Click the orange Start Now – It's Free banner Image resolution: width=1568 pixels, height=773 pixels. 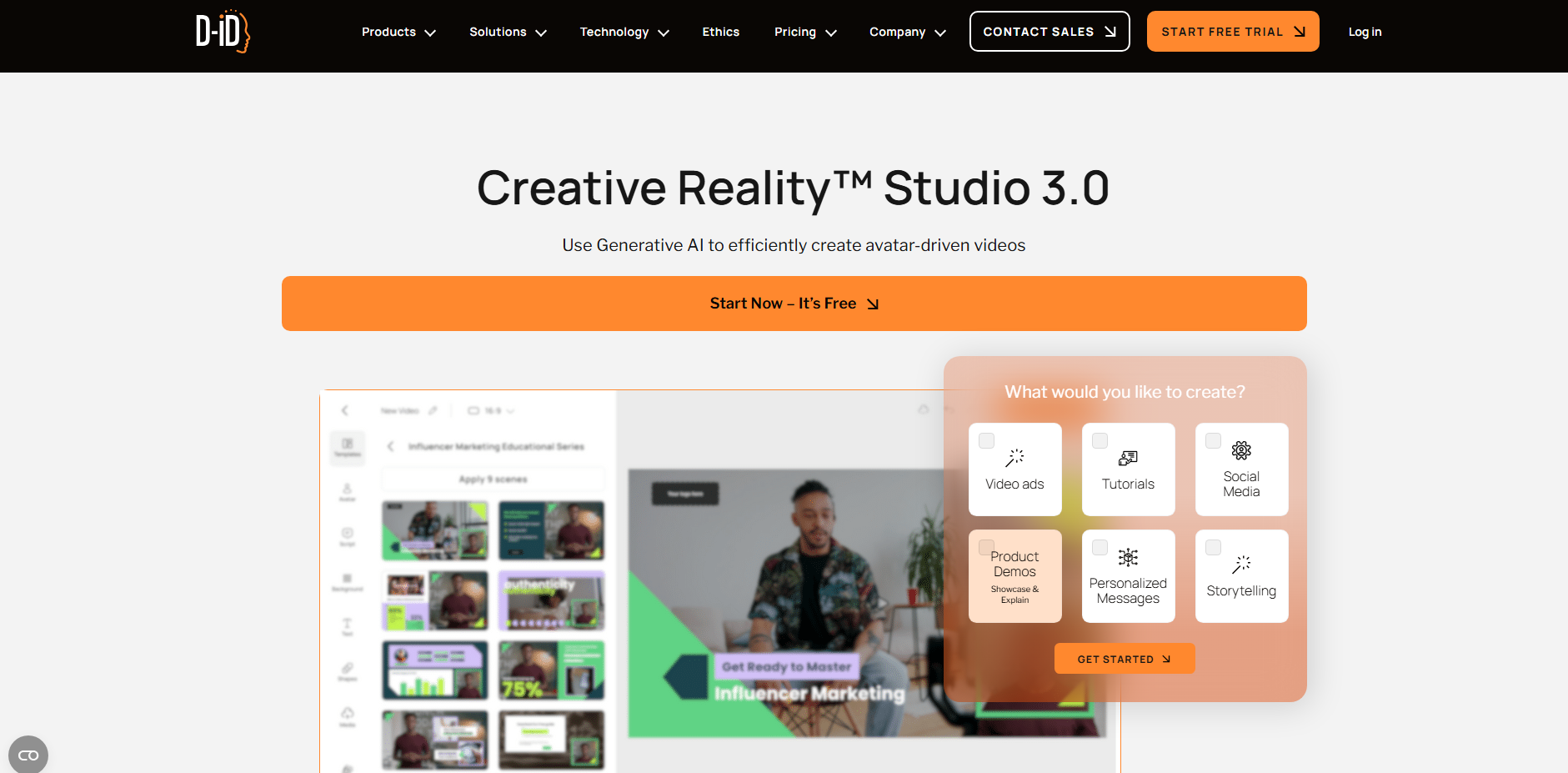tap(794, 304)
